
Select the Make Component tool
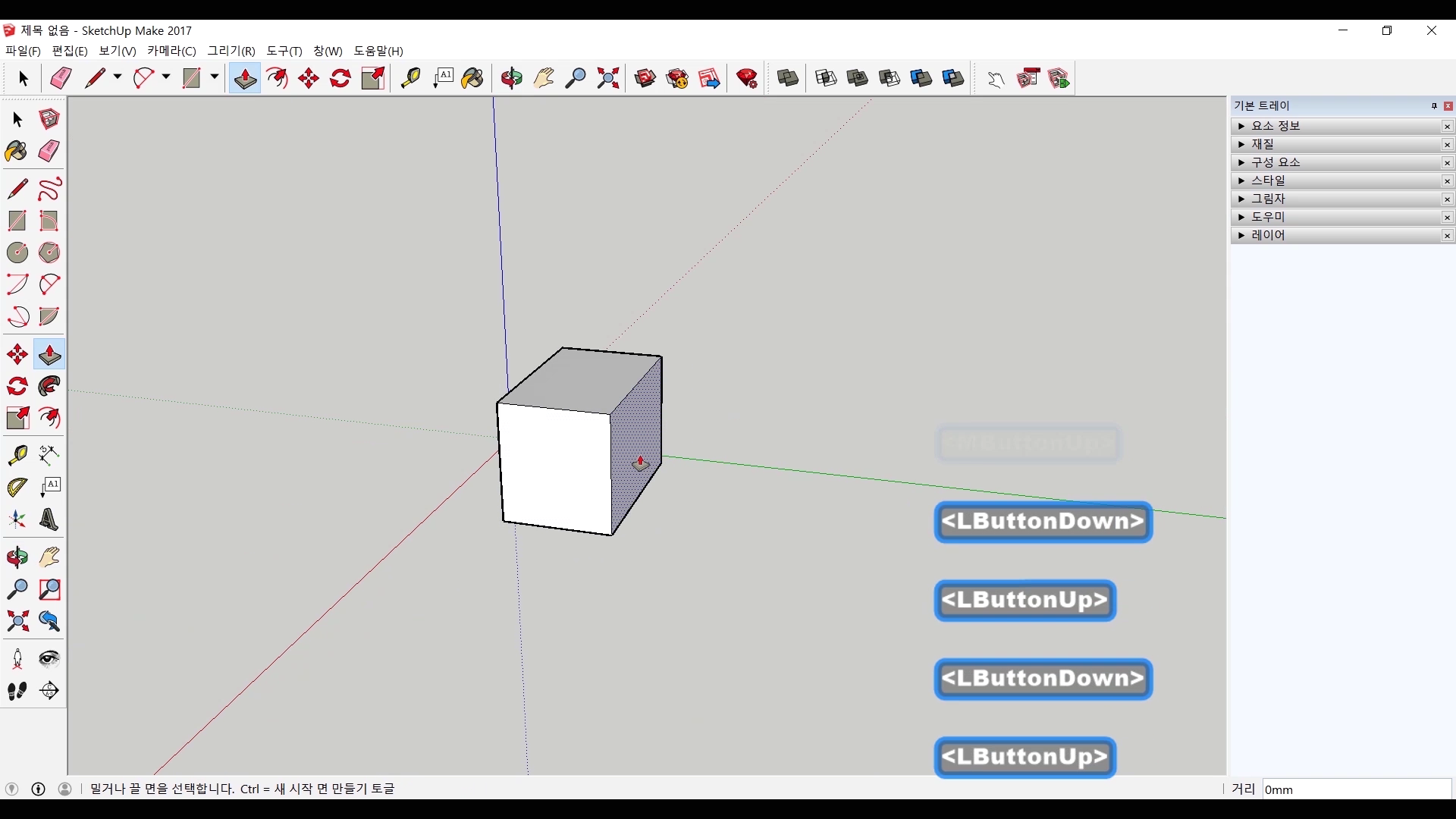[49, 119]
